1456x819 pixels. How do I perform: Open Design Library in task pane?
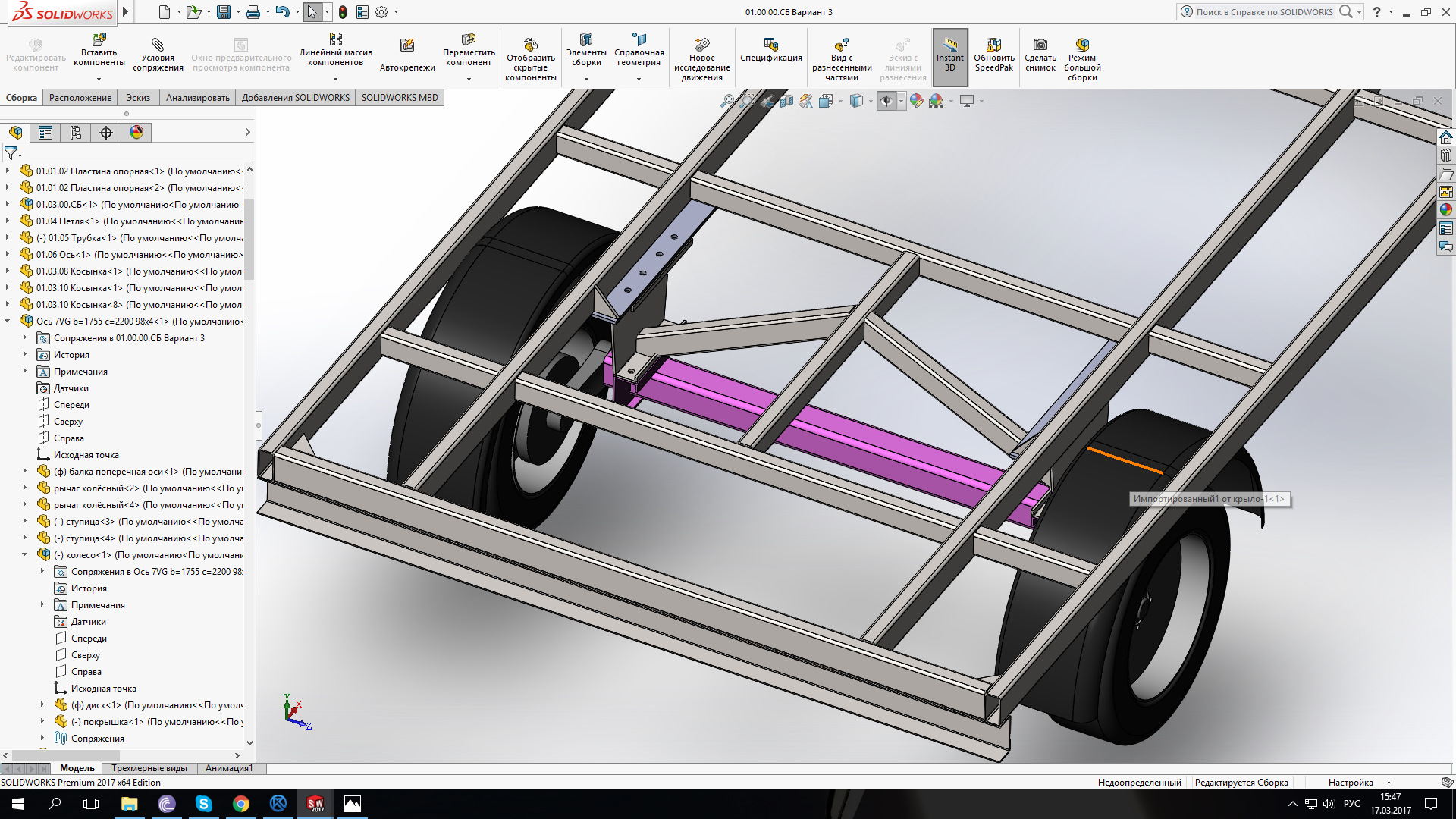coord(1446,155)
